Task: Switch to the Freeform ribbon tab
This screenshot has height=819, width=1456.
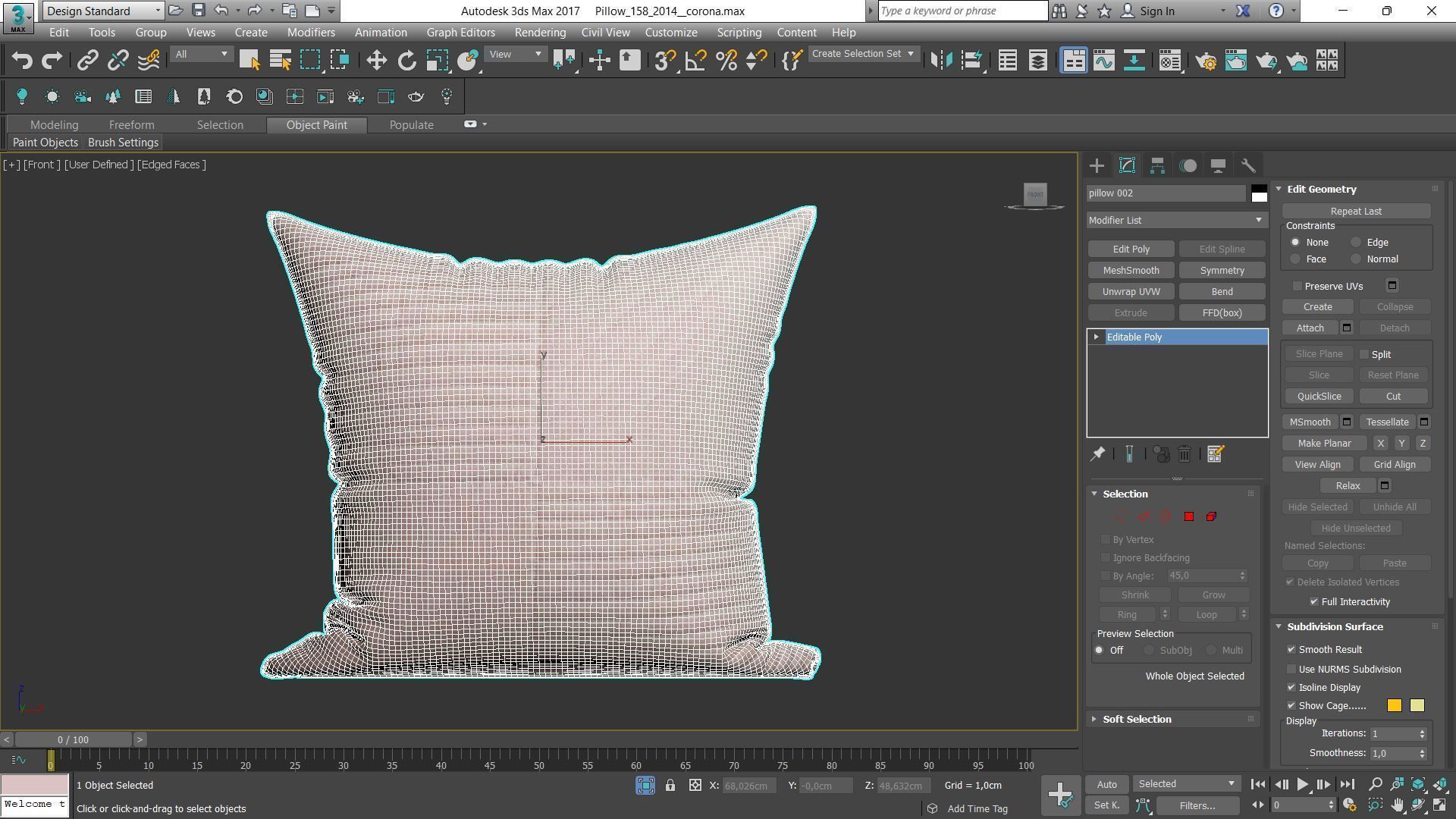Action: (131, 125)
